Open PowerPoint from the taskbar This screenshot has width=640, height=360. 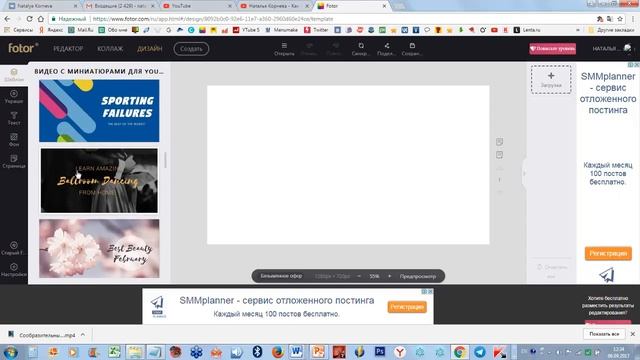(318, 351)
